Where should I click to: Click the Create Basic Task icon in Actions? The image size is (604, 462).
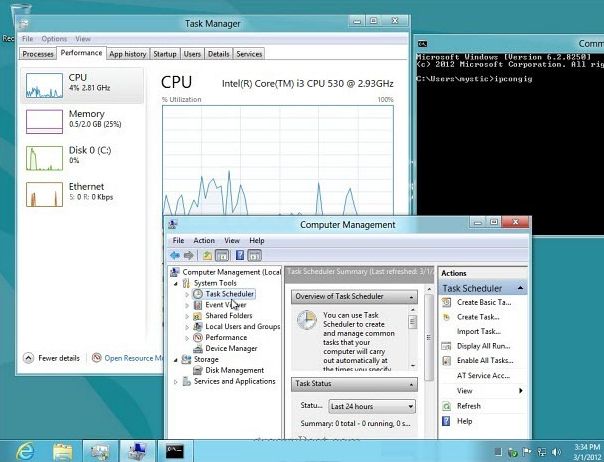(x=446, y=302)
